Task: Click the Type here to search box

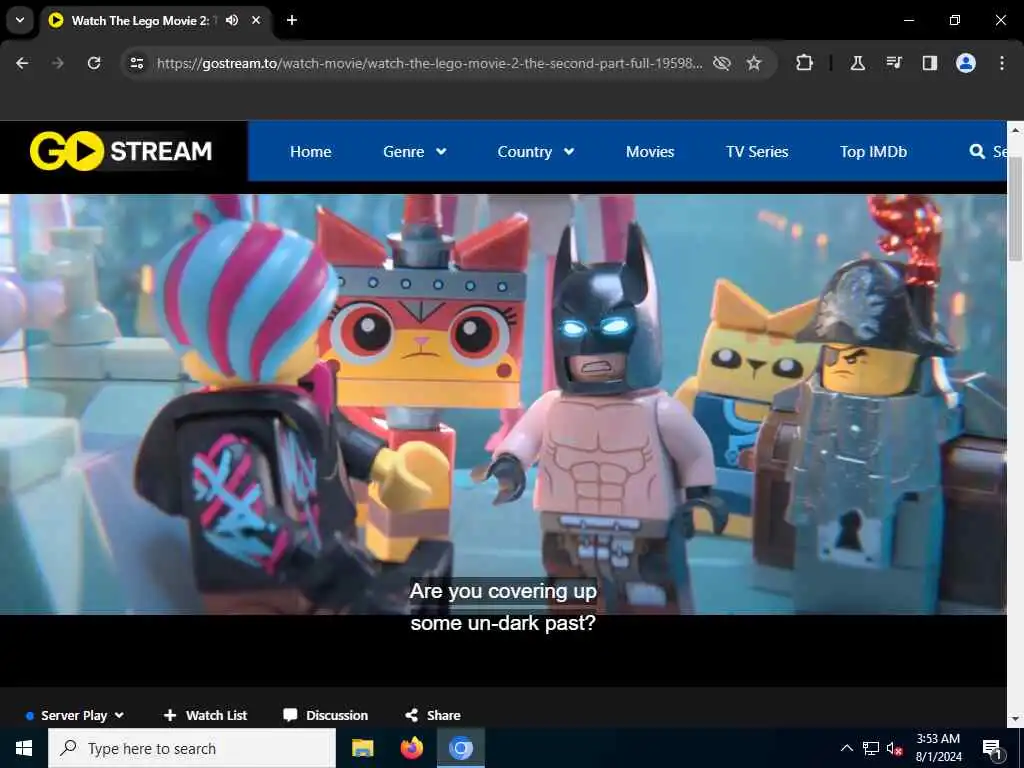Action: [x=192, y=748]
